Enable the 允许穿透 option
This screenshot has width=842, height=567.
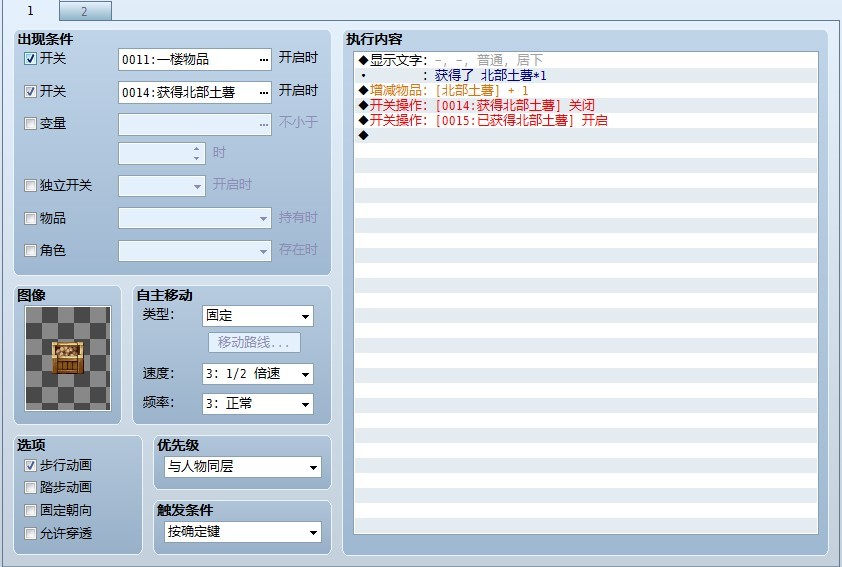[31, 533]
